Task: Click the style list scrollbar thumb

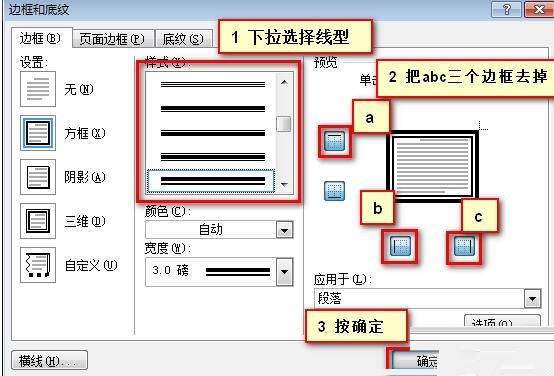Action: pos(284,124)
